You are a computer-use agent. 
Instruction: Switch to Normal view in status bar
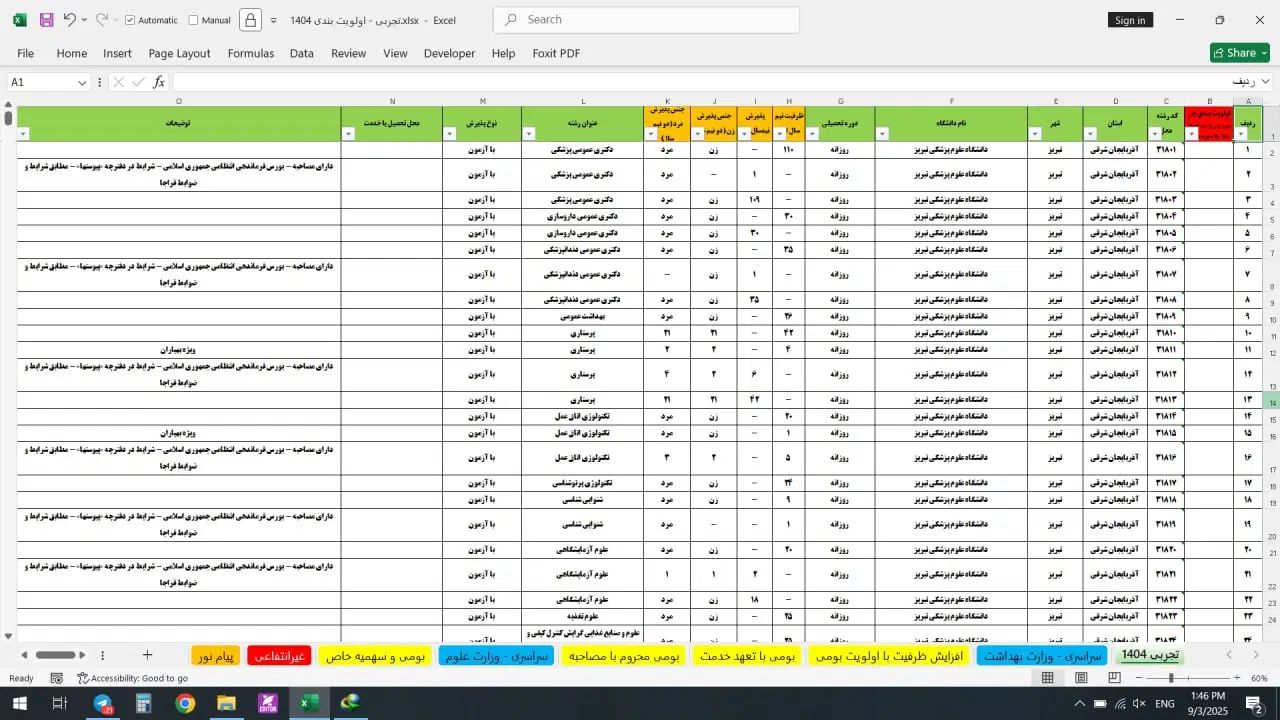tap(1047, 678)
